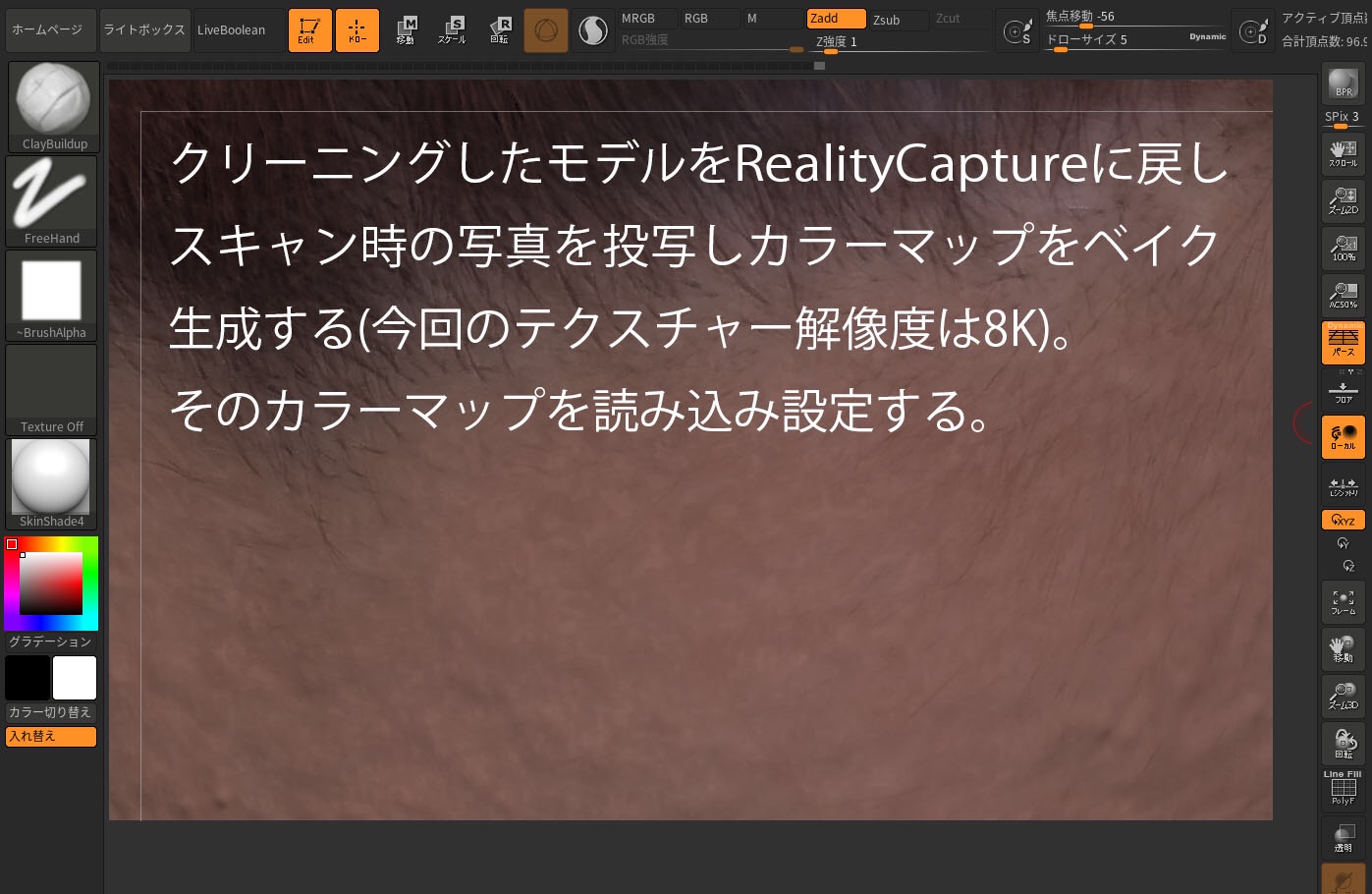Open the SkinShade4 material selector

51,483
